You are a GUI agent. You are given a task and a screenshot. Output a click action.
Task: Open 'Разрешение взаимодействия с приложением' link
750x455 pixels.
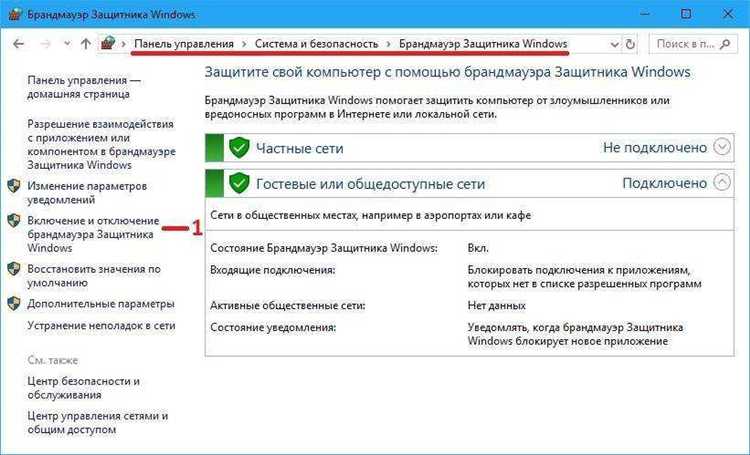[101, 144]
